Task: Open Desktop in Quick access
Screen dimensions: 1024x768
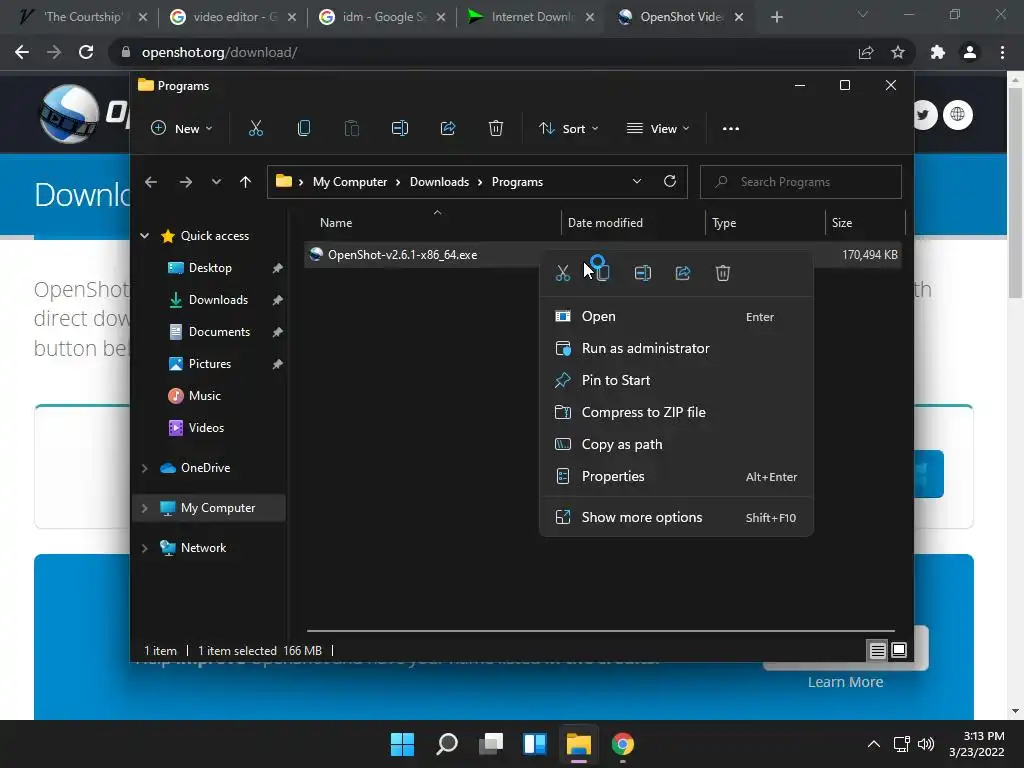Action: pos(210,268)
